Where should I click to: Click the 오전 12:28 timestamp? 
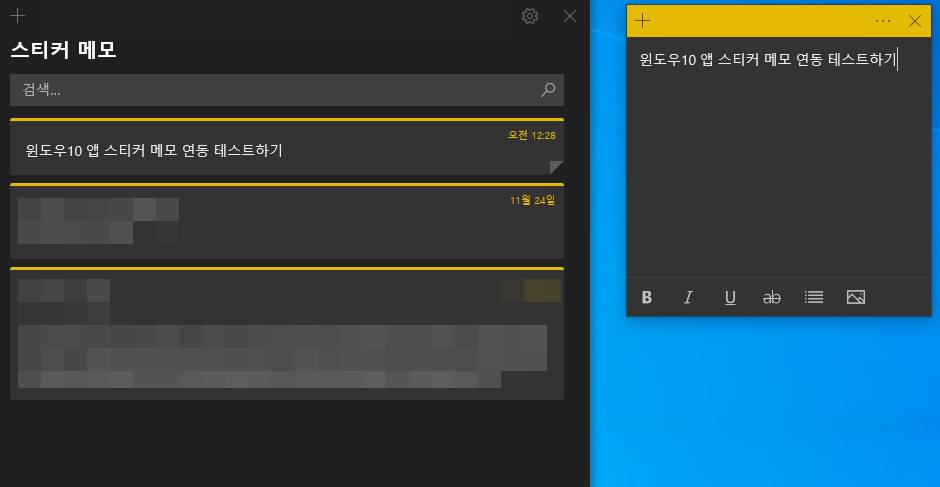tap(532, 136)
